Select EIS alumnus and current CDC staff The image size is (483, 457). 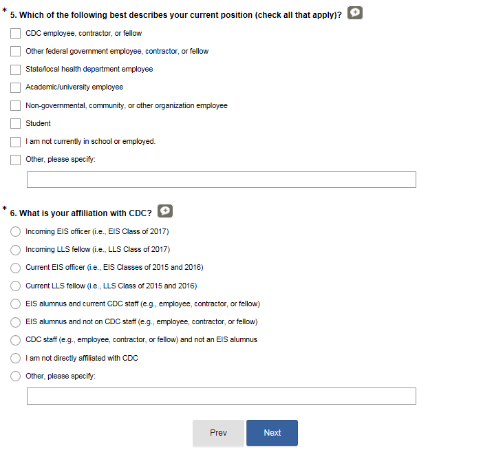click(15, 304)
